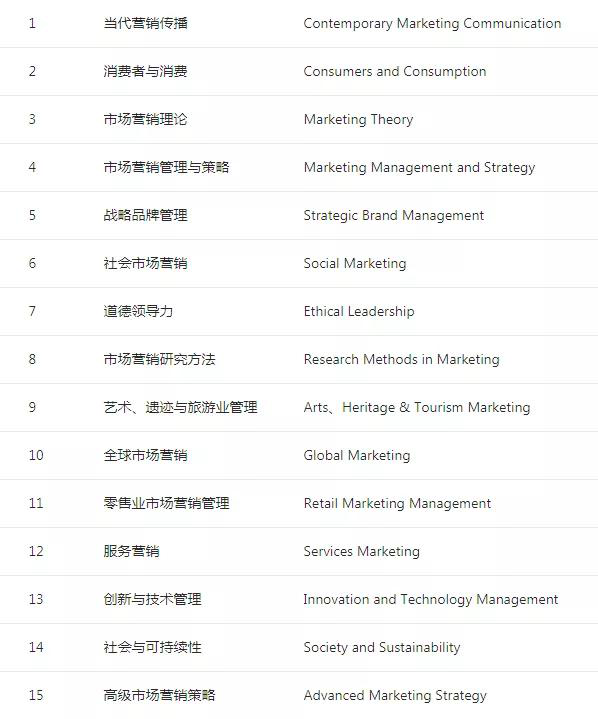This screenshot has width=598, height=719.
Task: Click 'Ethical Leadership' in the list
Action: [359, 312]
